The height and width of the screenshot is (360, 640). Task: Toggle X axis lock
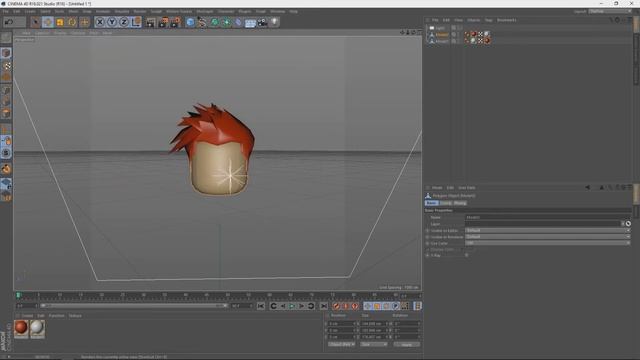pos(100,22)
